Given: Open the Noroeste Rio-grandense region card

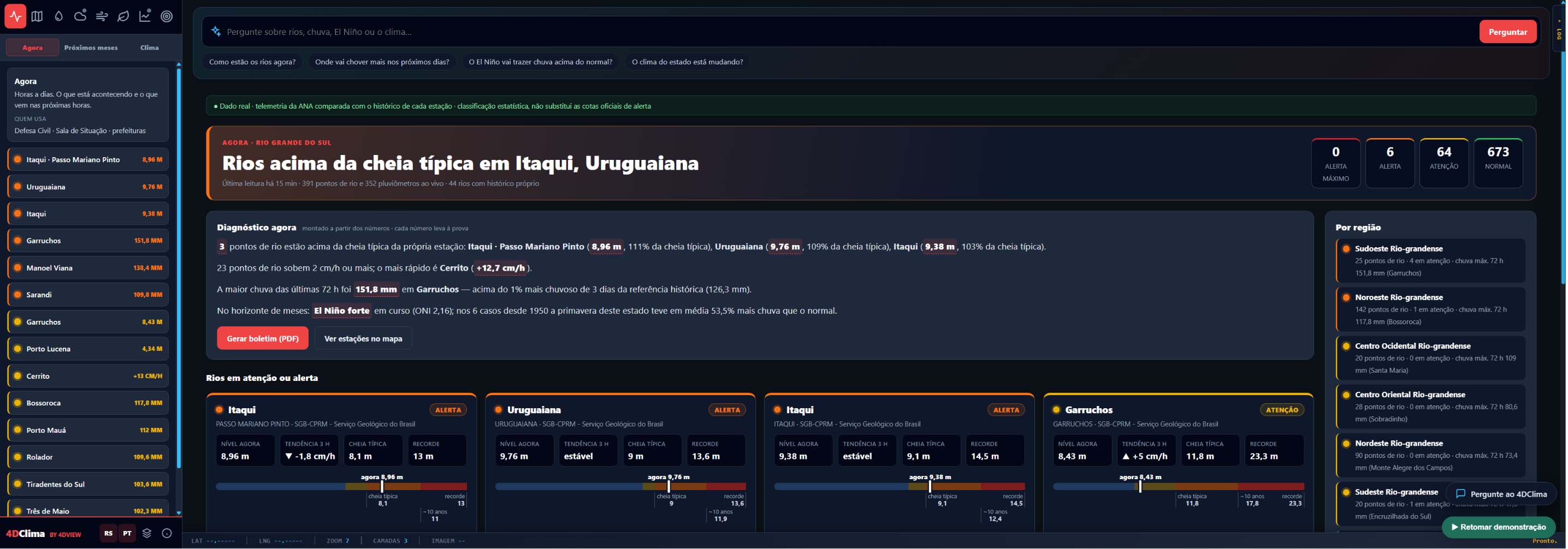Looking at the screenshot, I should 1430,309.
